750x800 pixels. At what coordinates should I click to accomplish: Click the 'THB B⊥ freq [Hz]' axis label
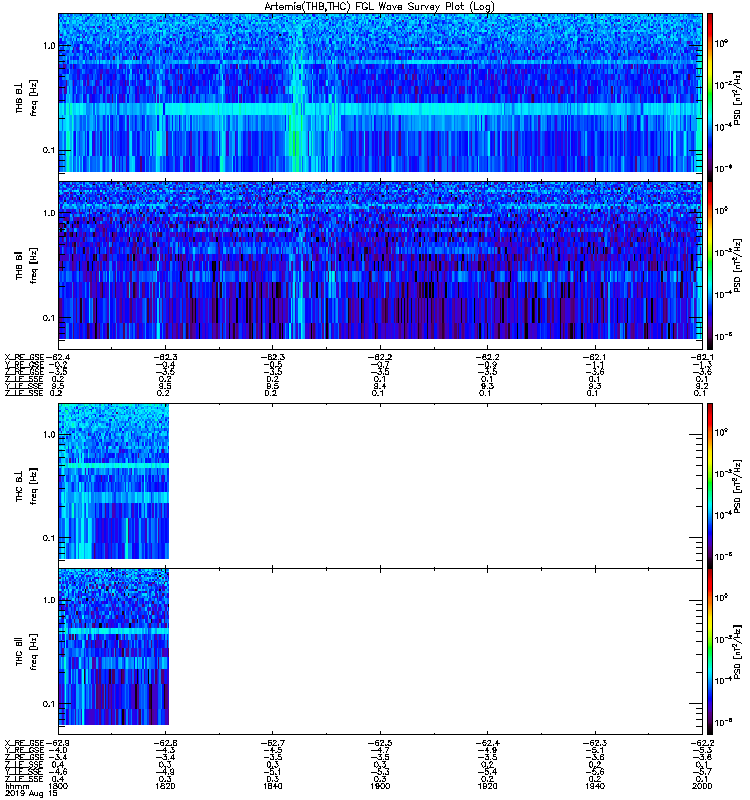coord(26,98)
